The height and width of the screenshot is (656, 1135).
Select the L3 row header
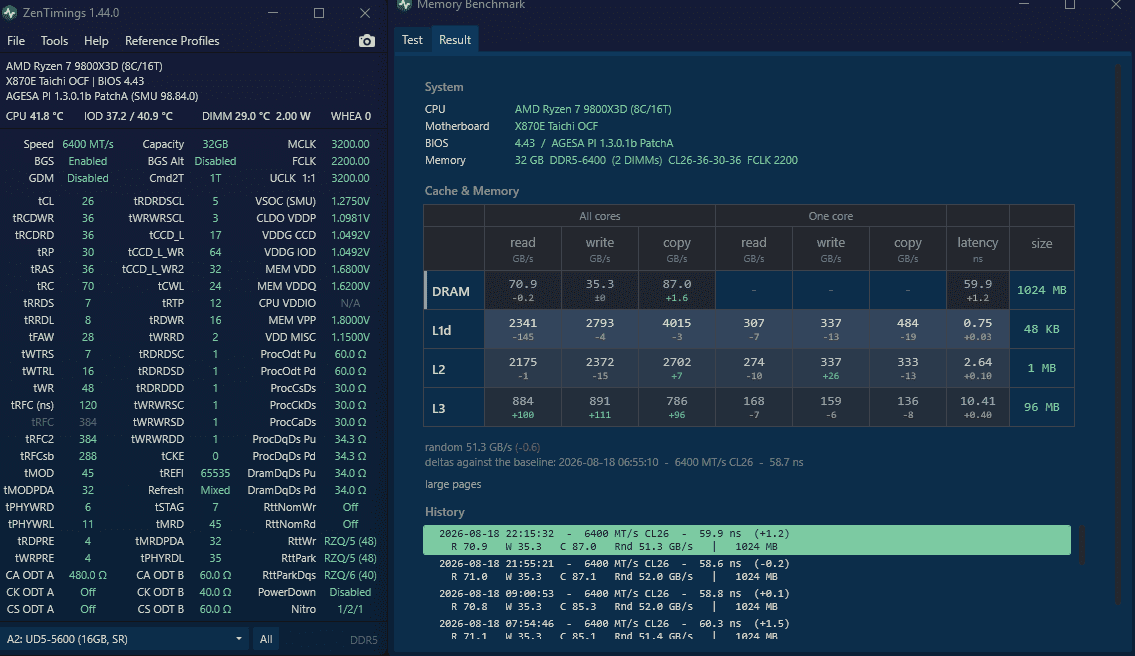pos(454,408)
